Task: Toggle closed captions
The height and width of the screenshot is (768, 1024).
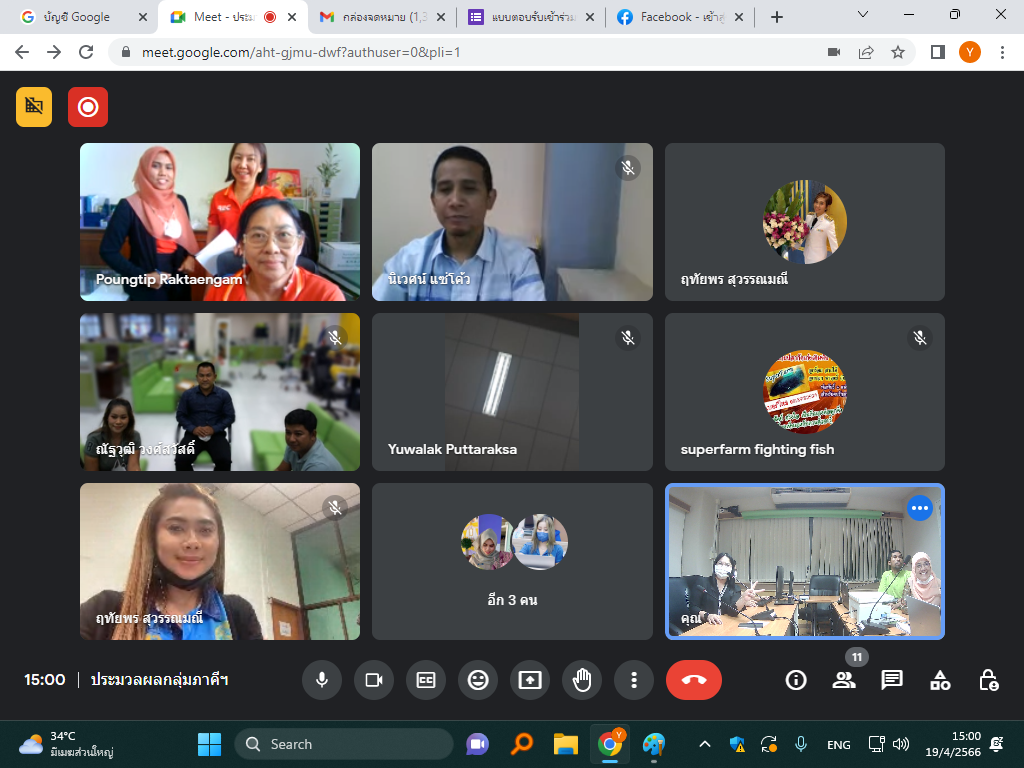Action: [x=426, y=680]
